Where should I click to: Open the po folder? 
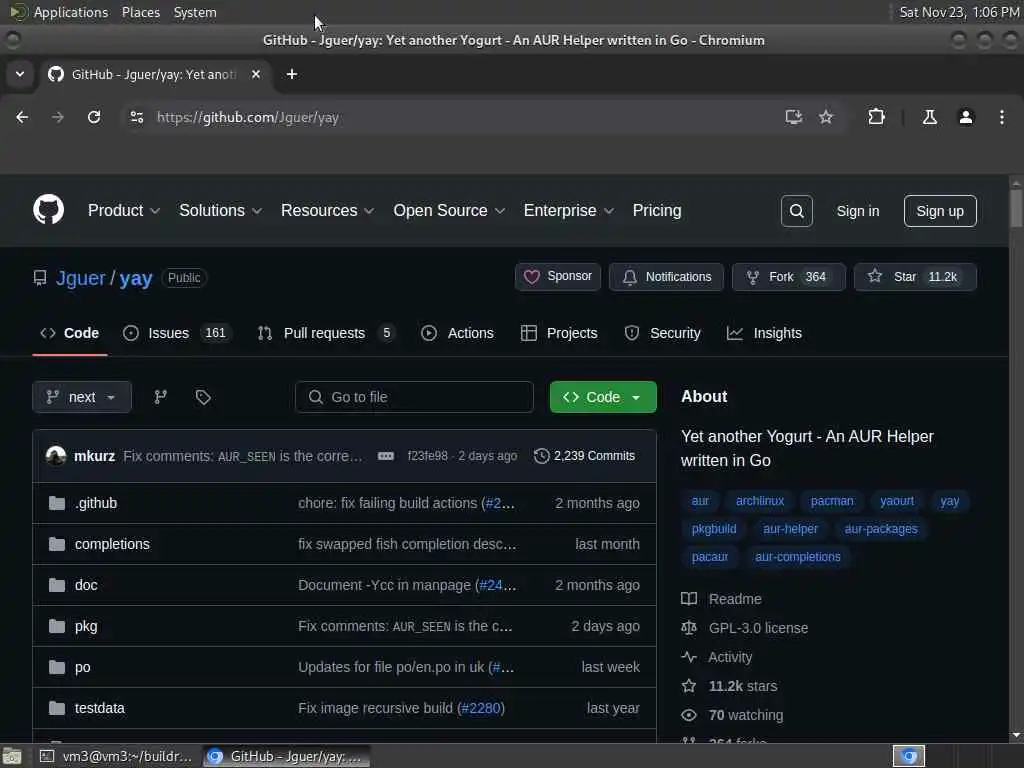pyautogui.click(x=82, y=667)
